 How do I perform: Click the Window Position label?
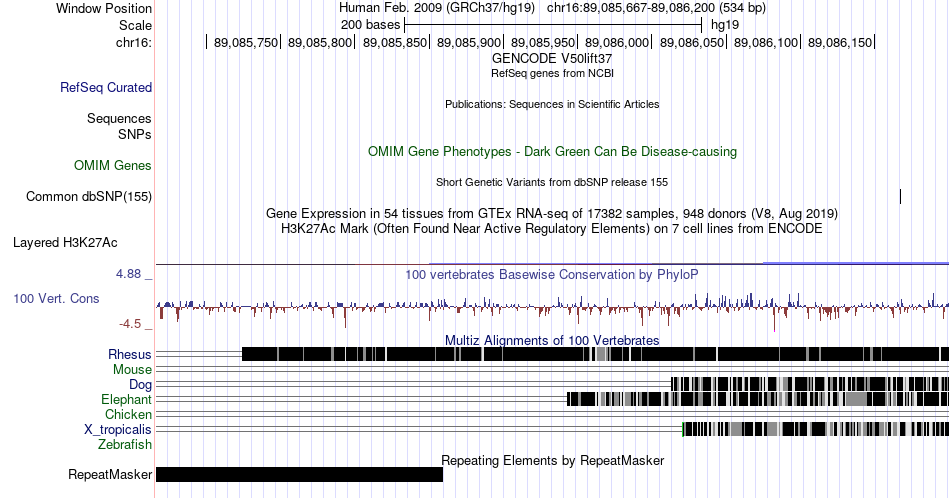(104, 8)
